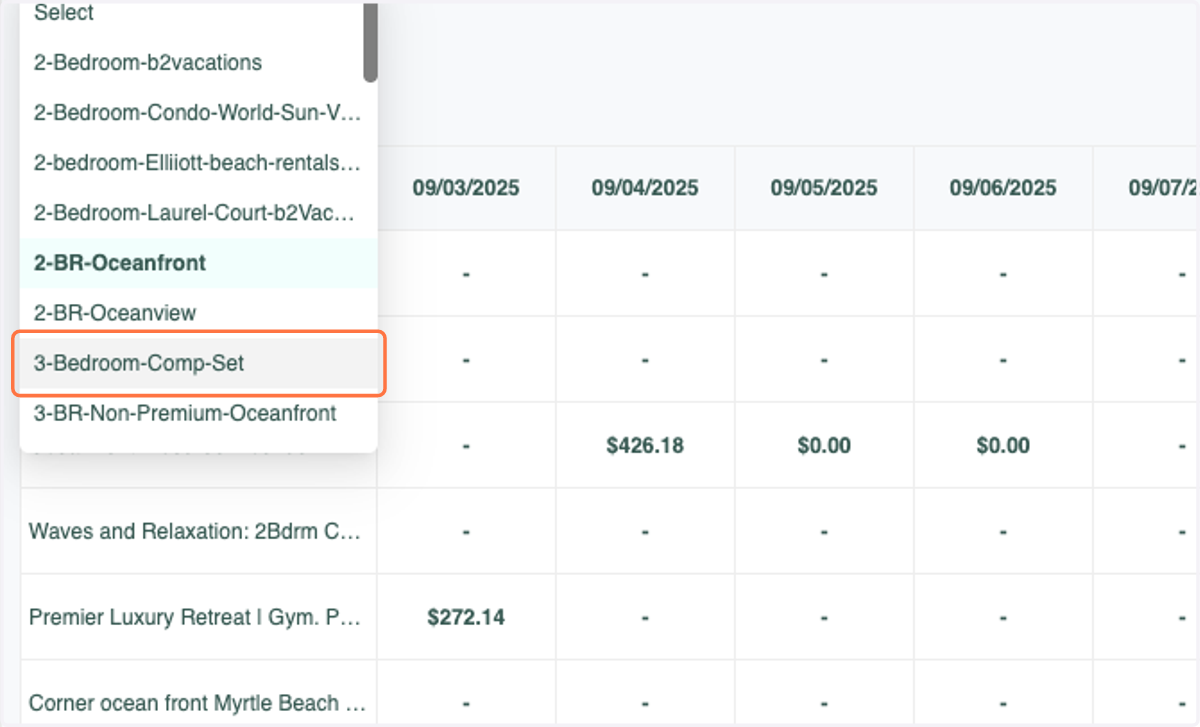1200x727 pixels.
Task: Click Premier Luxury Retreat cell under 09/05/2025
Action: [x=824, y=617]
